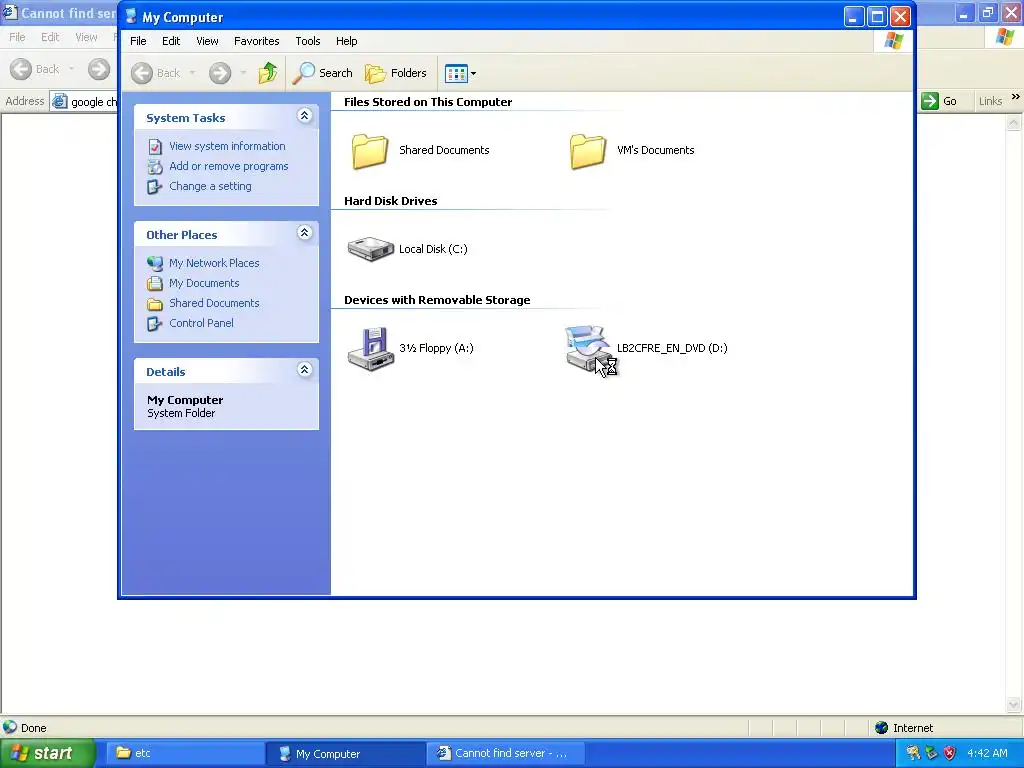
Task: Click Change a setting link
Action: 210,186
